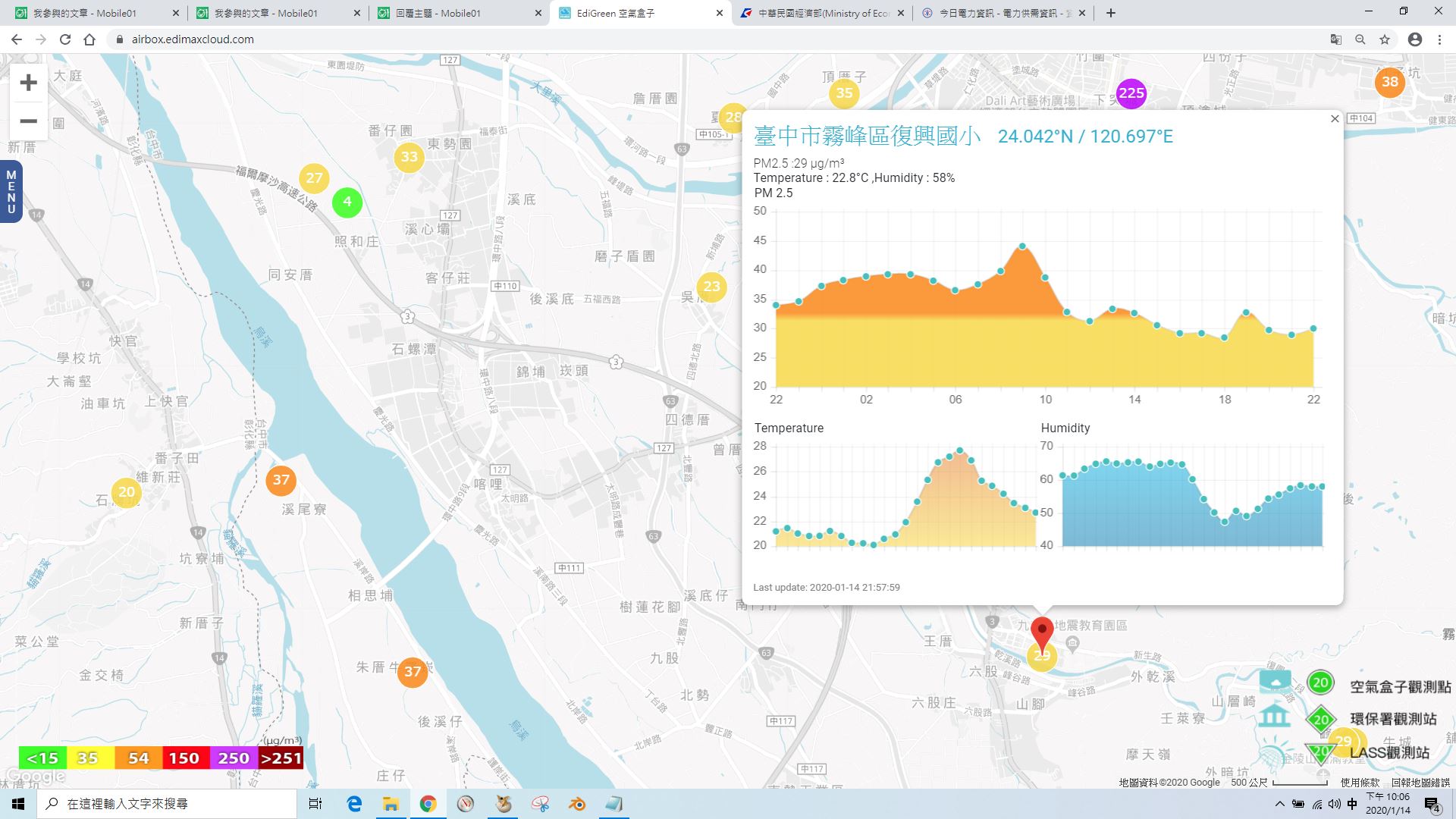Switch to first 我參與的文章 Mobile01 tab
Screen dimensions: 1456x819
96,13
